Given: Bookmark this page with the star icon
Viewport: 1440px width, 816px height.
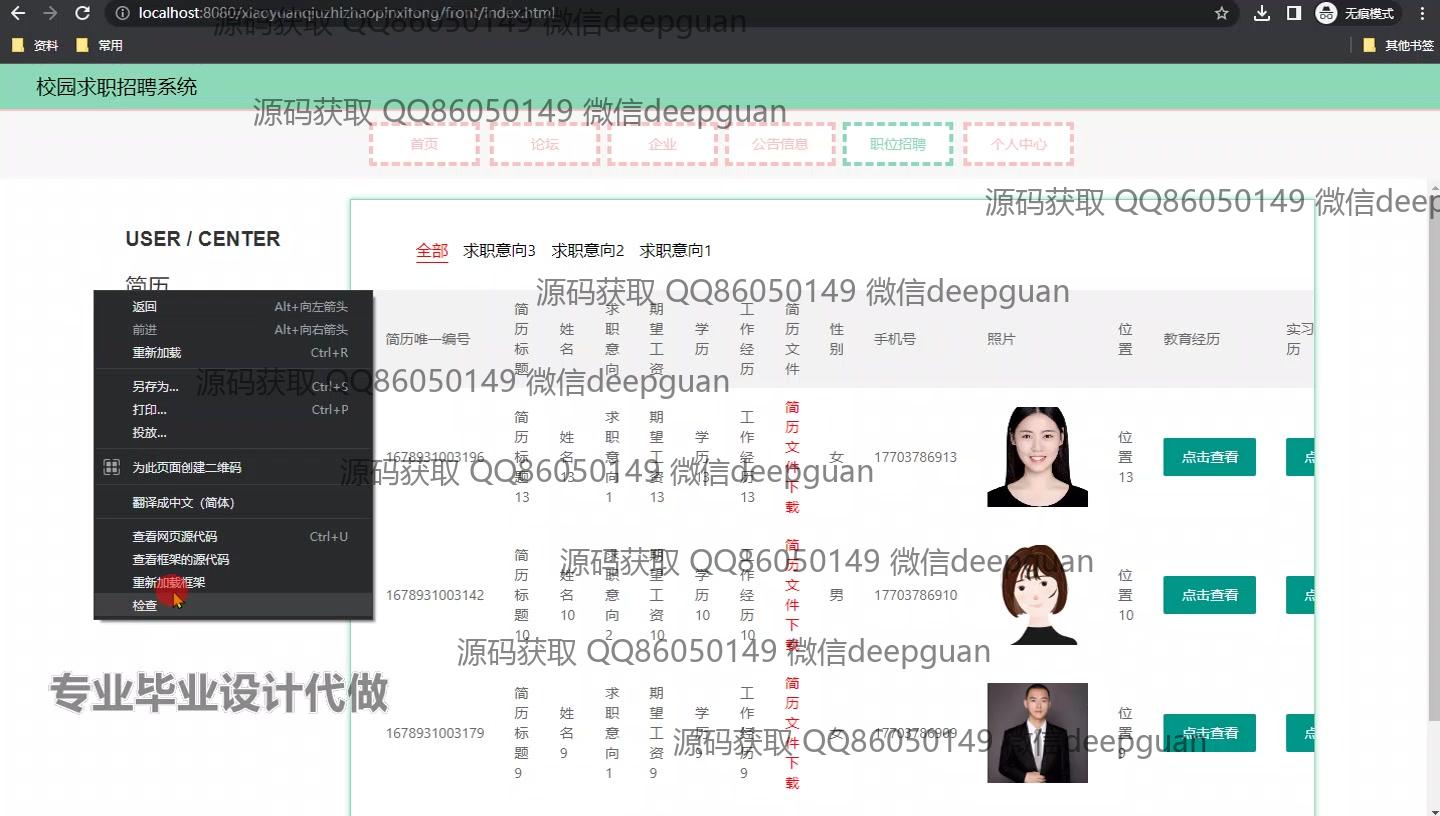Looking at the screenshot, I should [x=1221, y=13].
